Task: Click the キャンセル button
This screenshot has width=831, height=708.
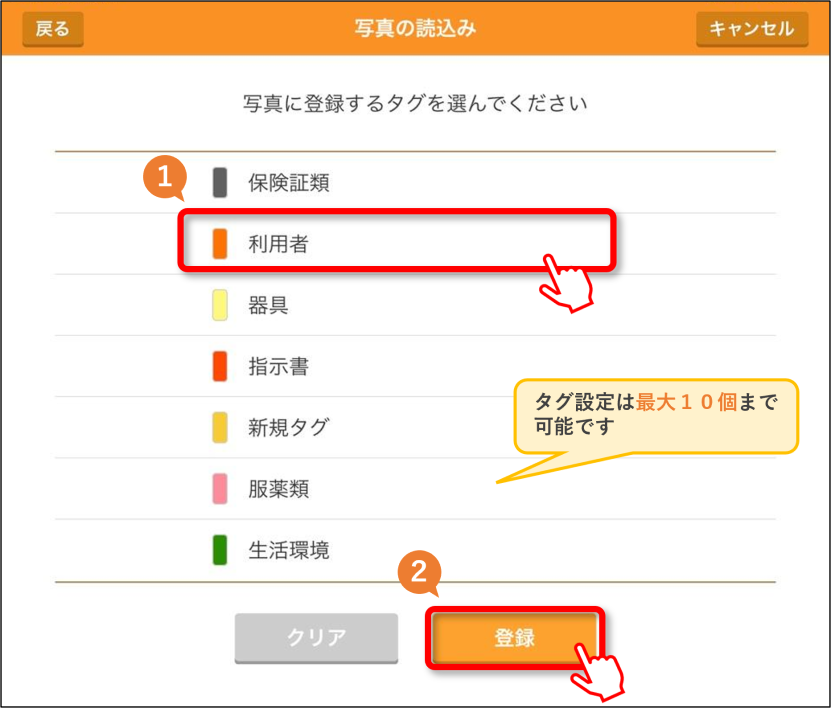Action: (x=752, y=29)
